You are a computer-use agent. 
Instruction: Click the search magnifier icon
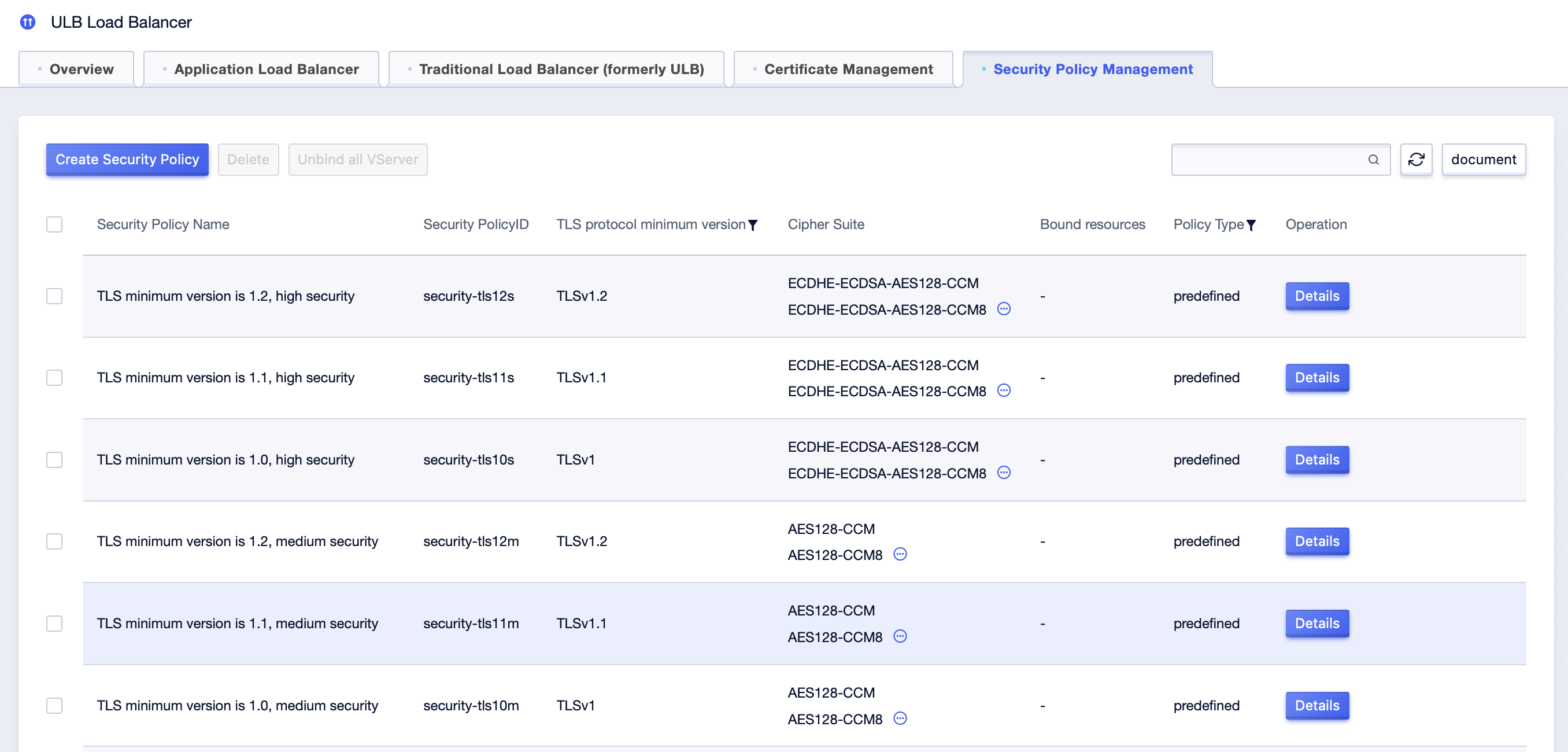(1373, 160)
